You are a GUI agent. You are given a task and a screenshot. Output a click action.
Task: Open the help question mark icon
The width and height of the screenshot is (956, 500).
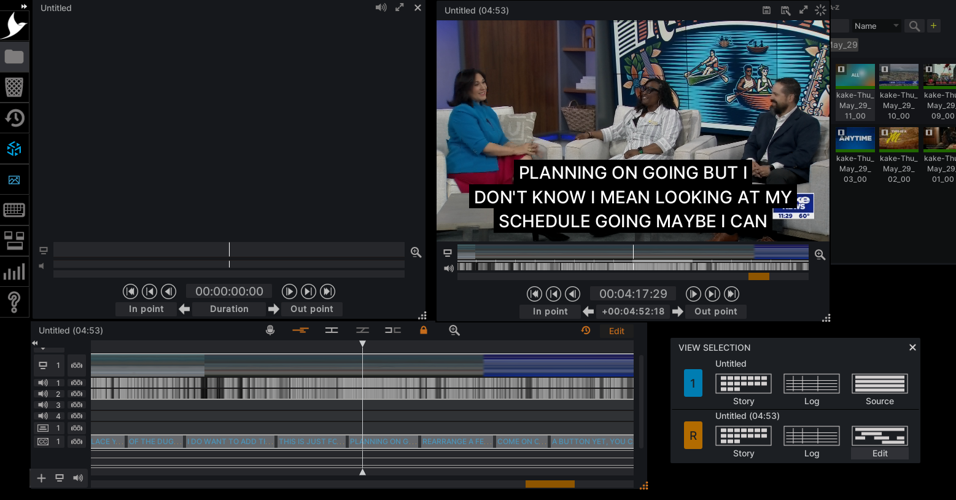point(14,301)
